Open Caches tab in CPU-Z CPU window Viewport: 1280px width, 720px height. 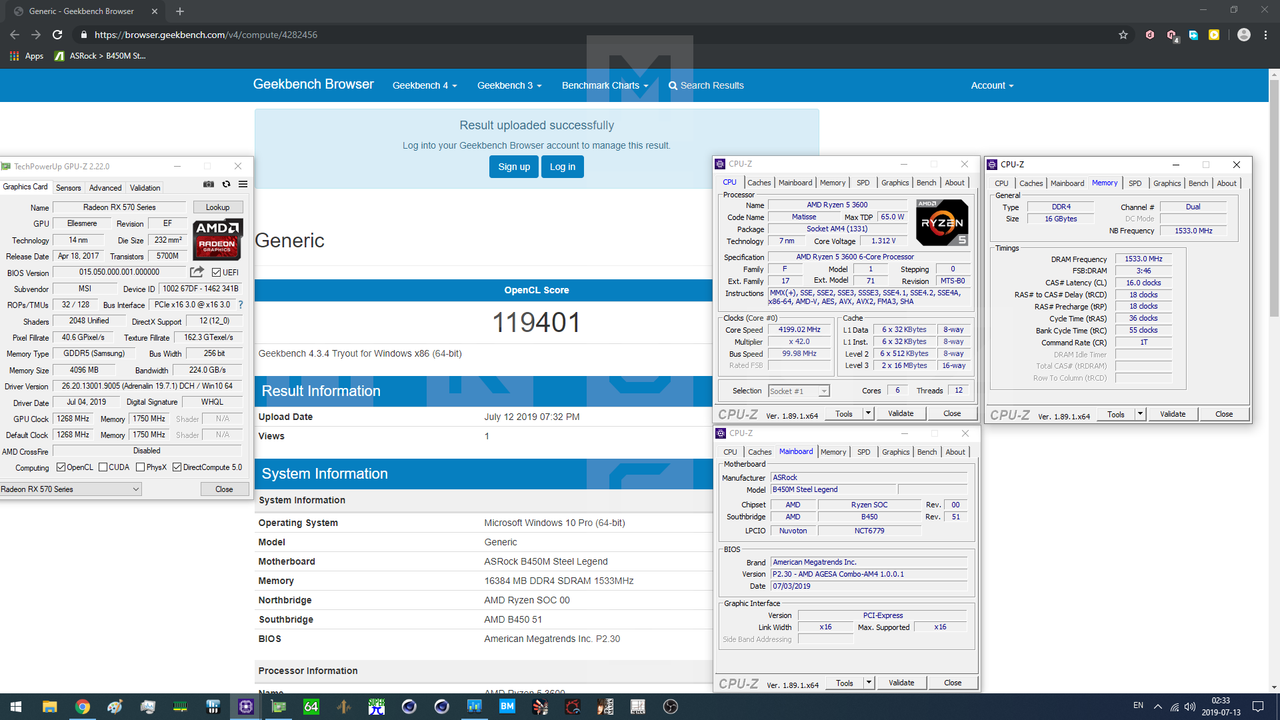(759, 183)
